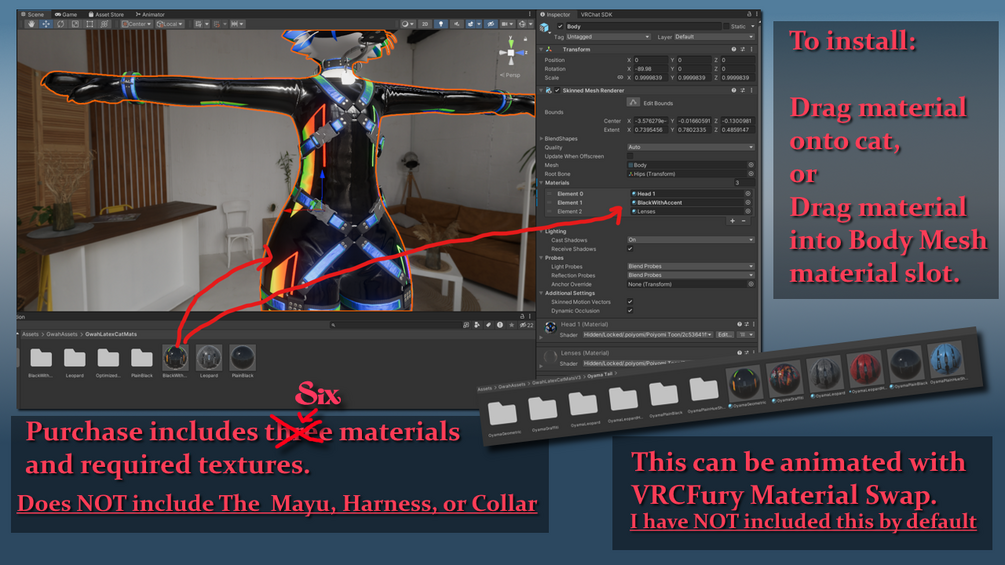Open the Animator tab
The image size is (1005, 565).
pyautogui.click(x=151, y=14)
